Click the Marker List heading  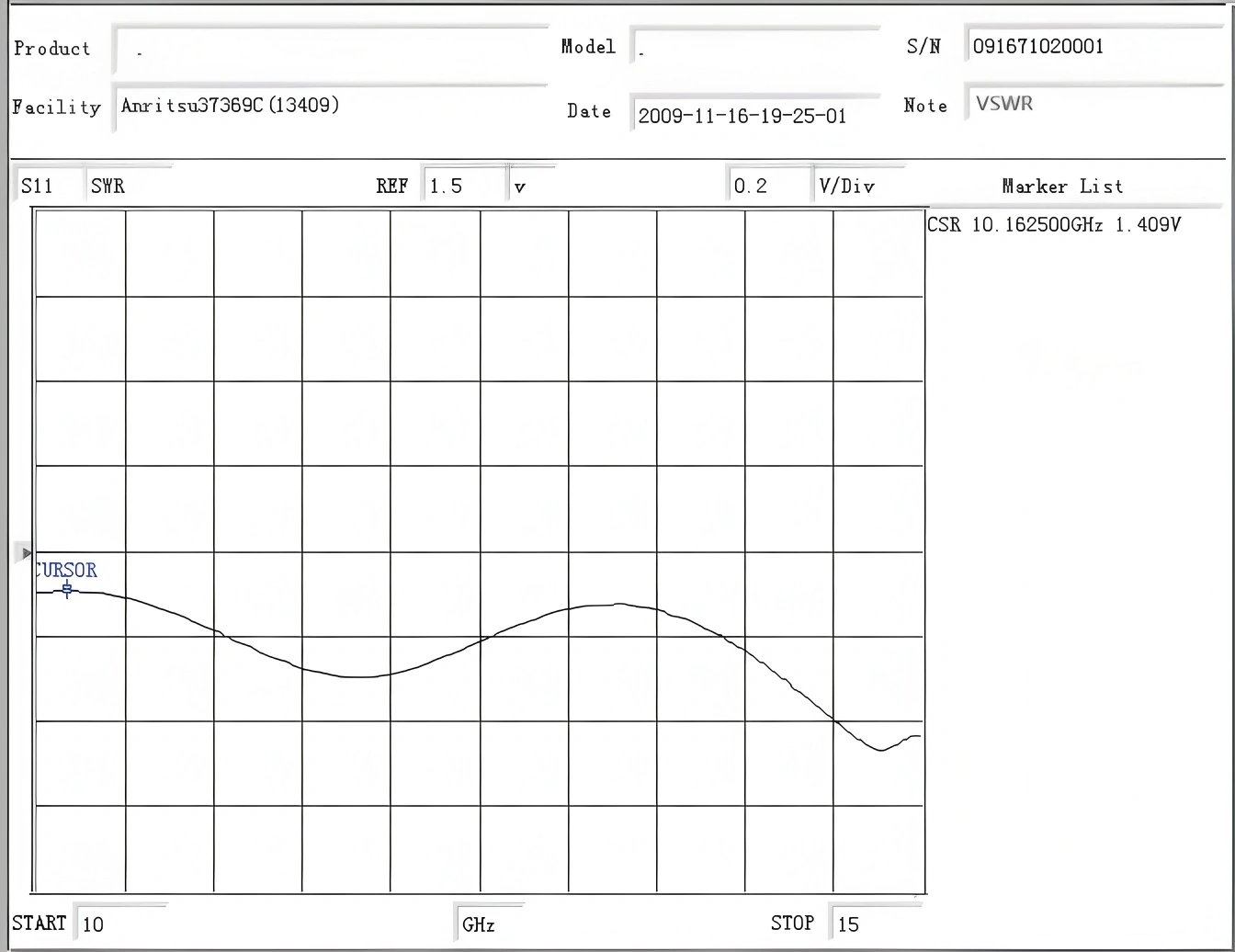[x=1062, y=186]
